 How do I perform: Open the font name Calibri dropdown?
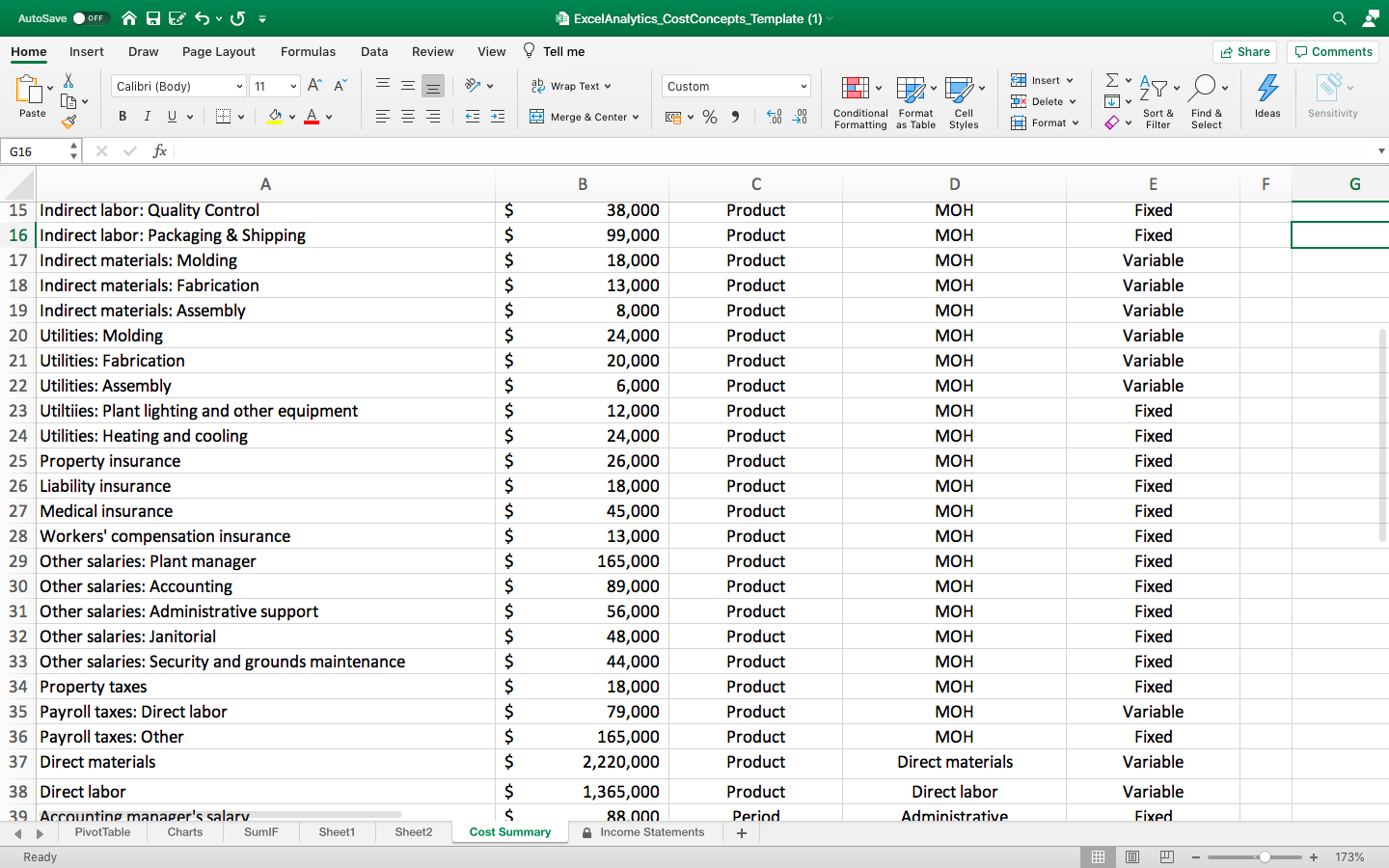tap(239, 86)
